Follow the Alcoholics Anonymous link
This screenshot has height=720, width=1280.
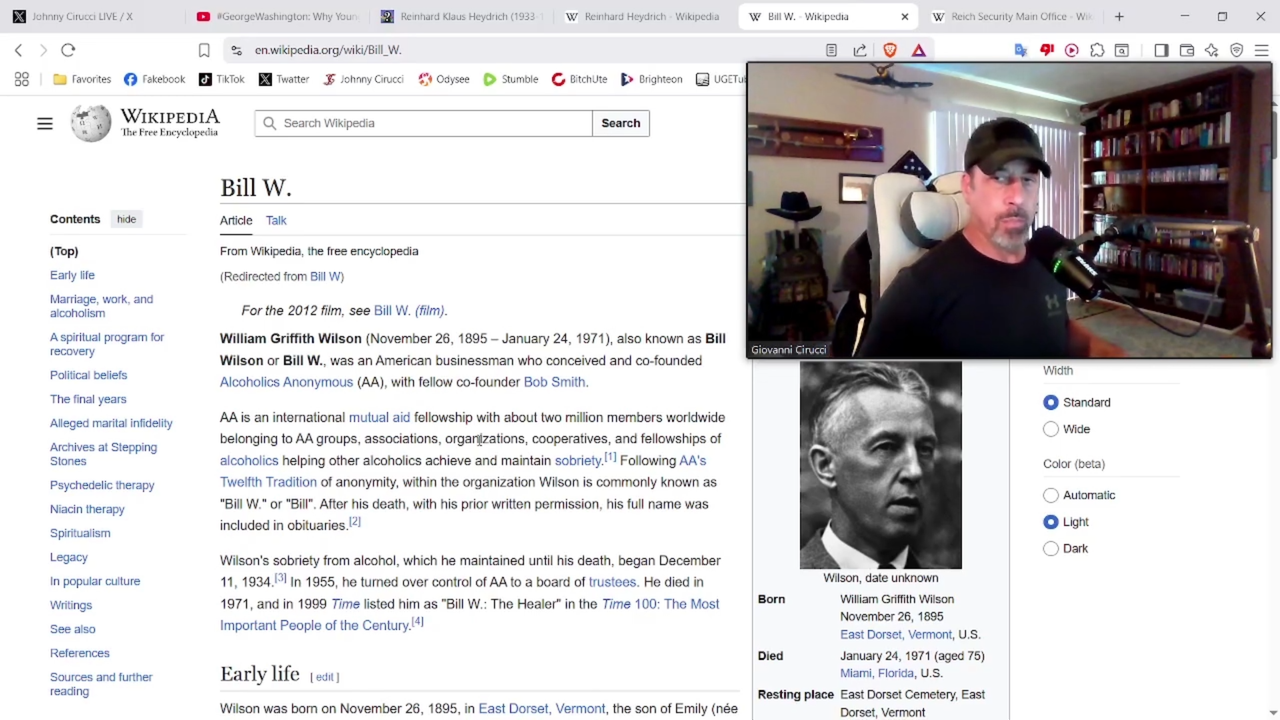[286, 382]
